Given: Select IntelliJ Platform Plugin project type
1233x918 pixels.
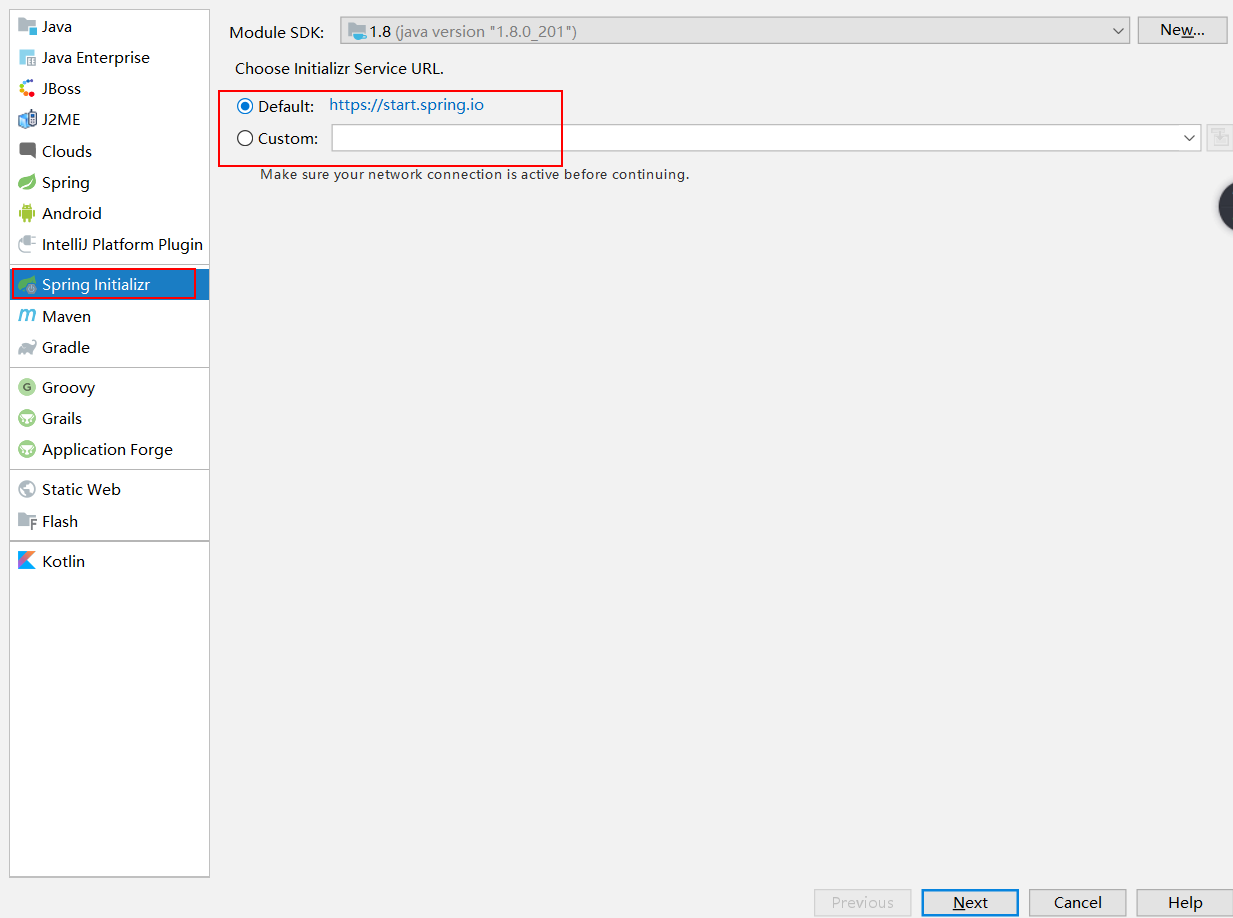Looking at the screenshot, I should 110,244.
